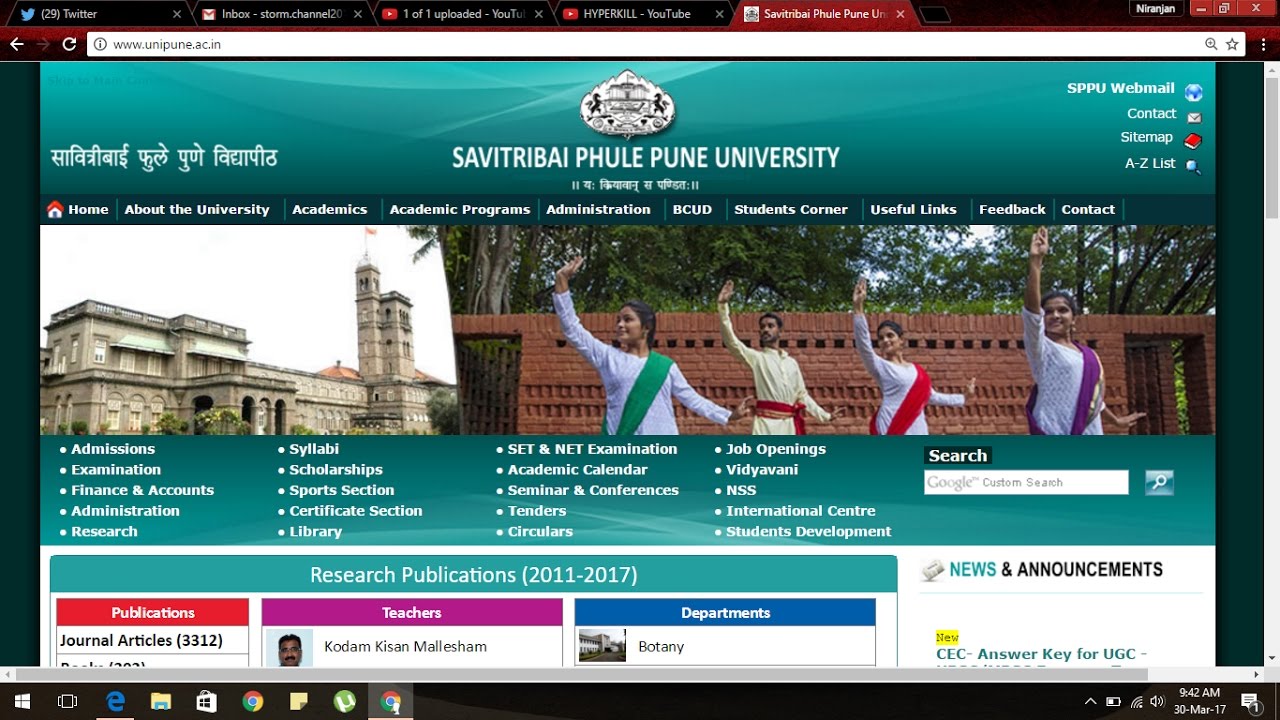This screenshot has height=720, width=1280.
Task: Open the Examination link
Action: click(x=116, y=469)
